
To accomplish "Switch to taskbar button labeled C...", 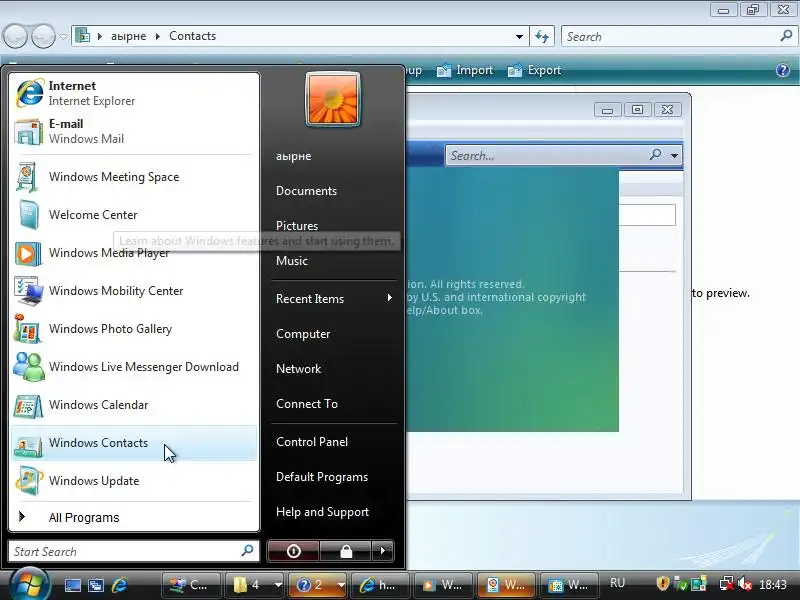I will pos(191,585).
